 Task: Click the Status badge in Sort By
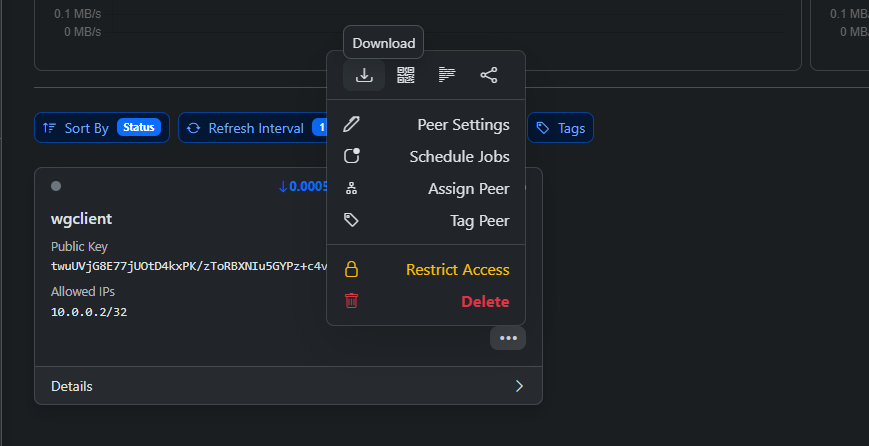click(139, 127)
